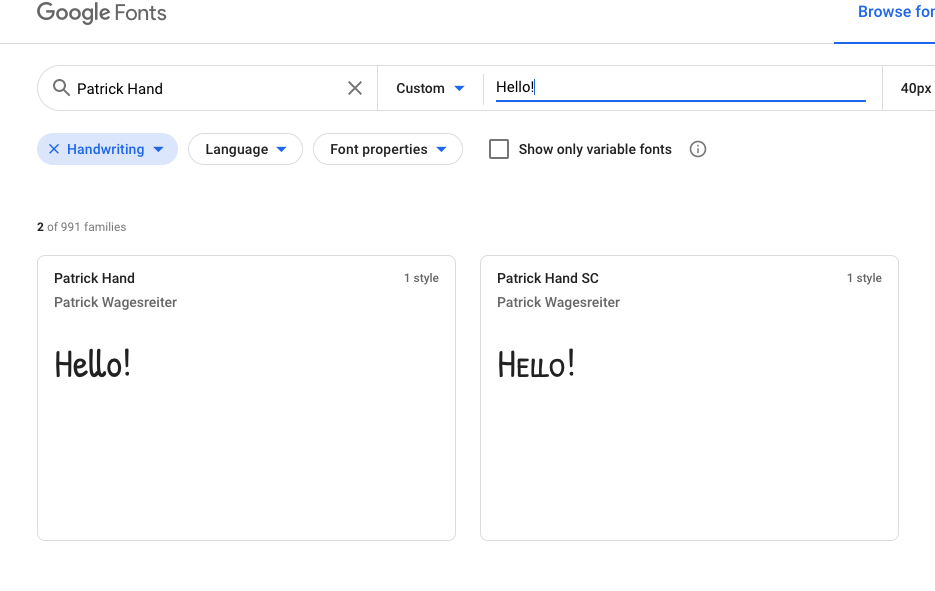This screenshot has height=591, width=935.
Task: Click the Hello! sample in Patrick Hand SC
Action: point(536,364)
